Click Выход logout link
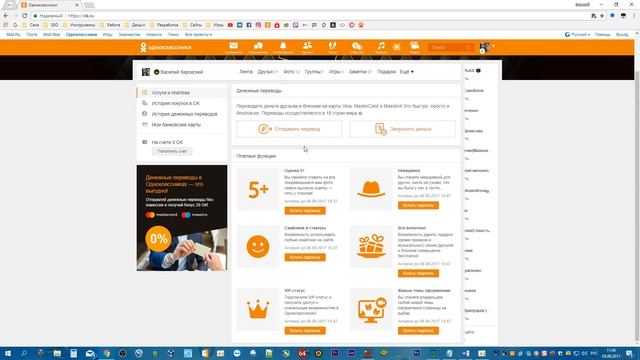640x360 pixels. (622, 35)
